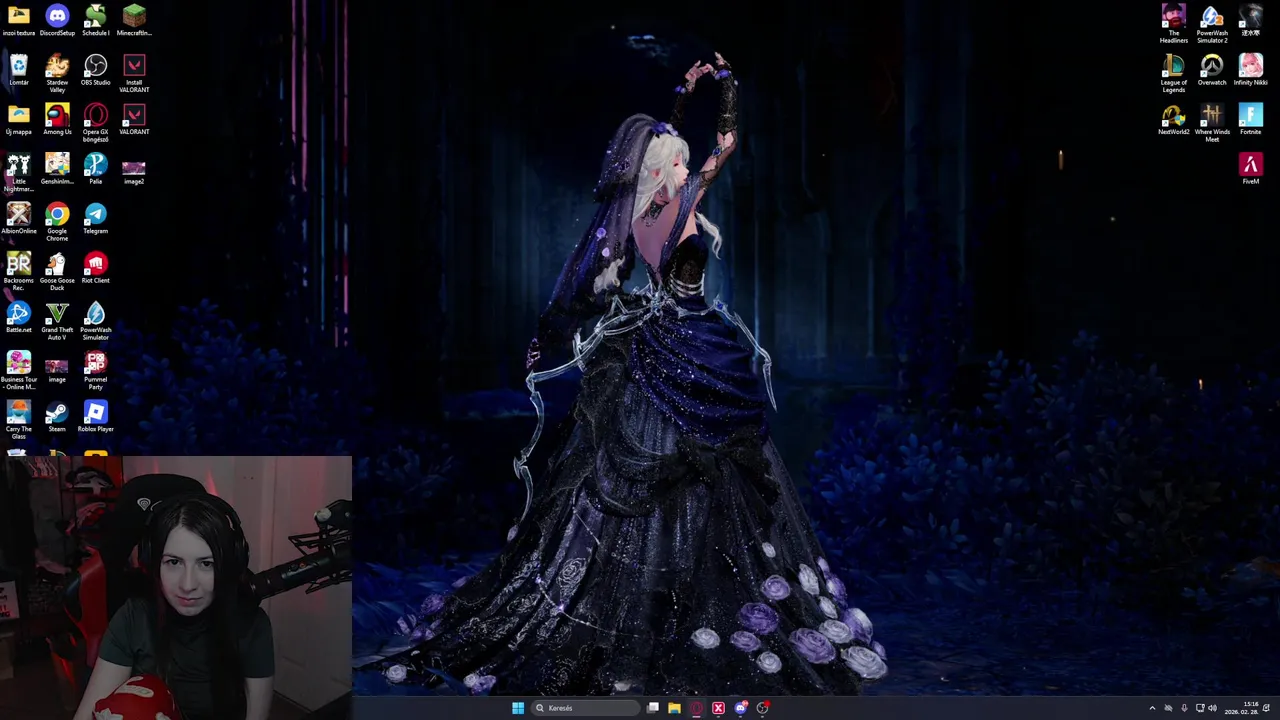The width and height of the screenshot is (1280, 720).
Task: Launch Among Us desktop shortcut
Action: 57,120
